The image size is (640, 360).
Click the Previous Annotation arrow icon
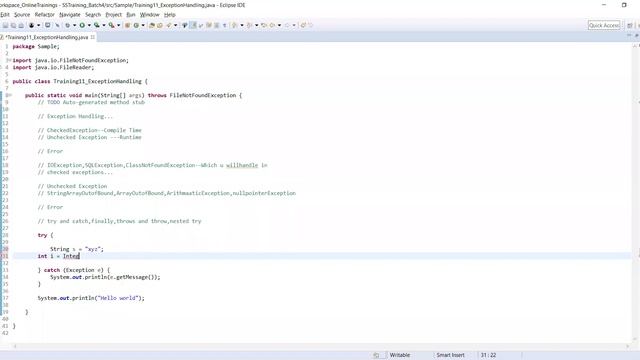(x=249, y=25)
